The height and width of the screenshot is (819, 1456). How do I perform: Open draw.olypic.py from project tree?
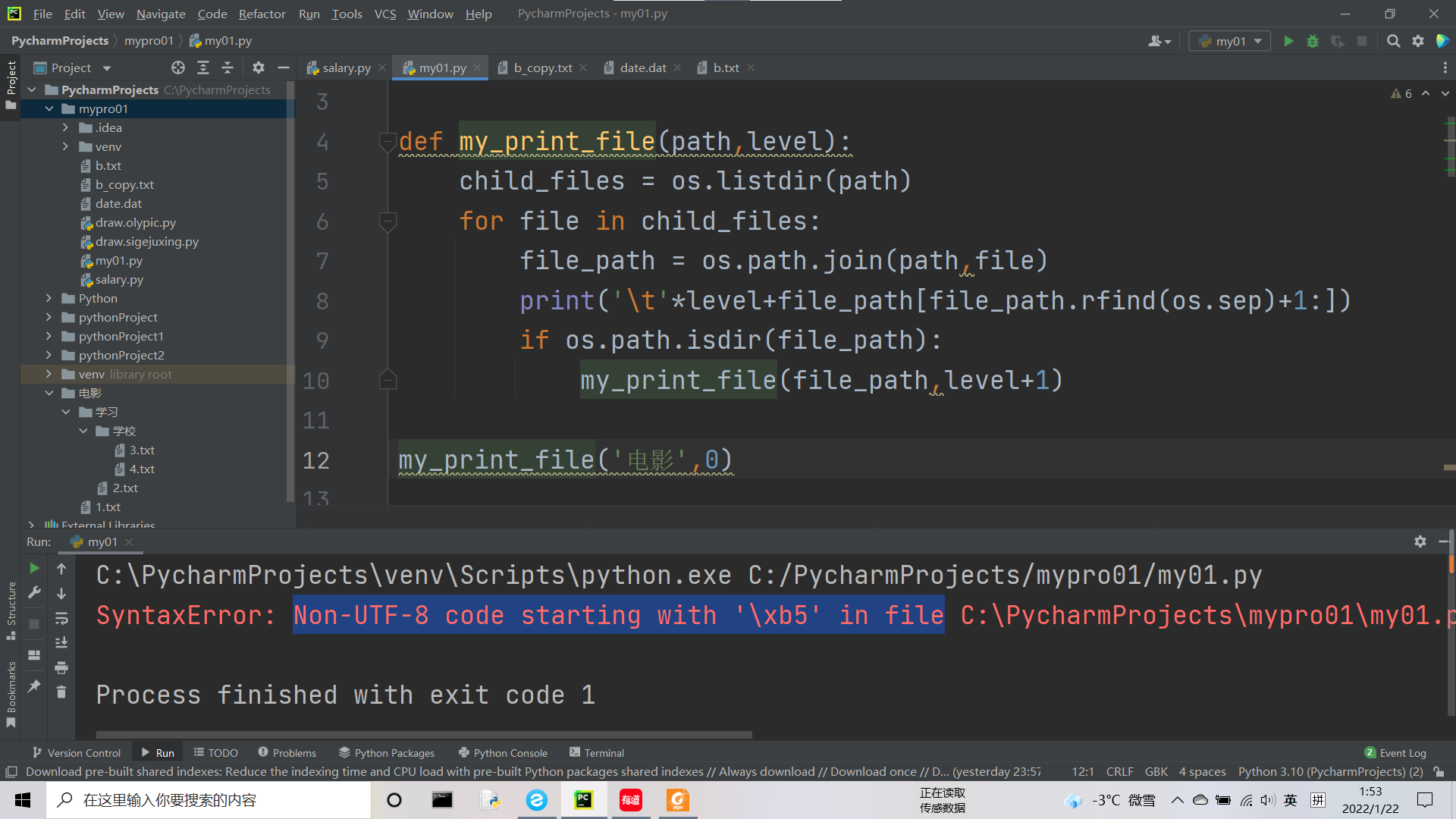click(x=135, y=222)
